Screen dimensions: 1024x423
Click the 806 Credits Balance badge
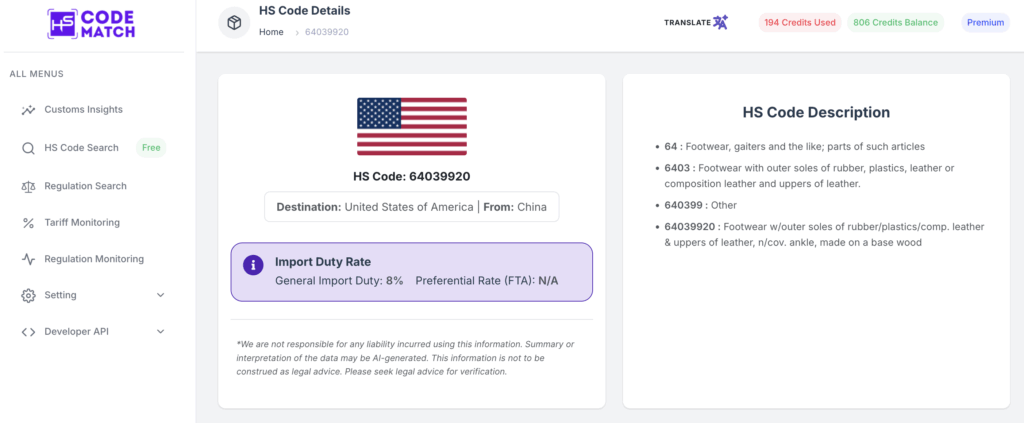click(897, 22)
